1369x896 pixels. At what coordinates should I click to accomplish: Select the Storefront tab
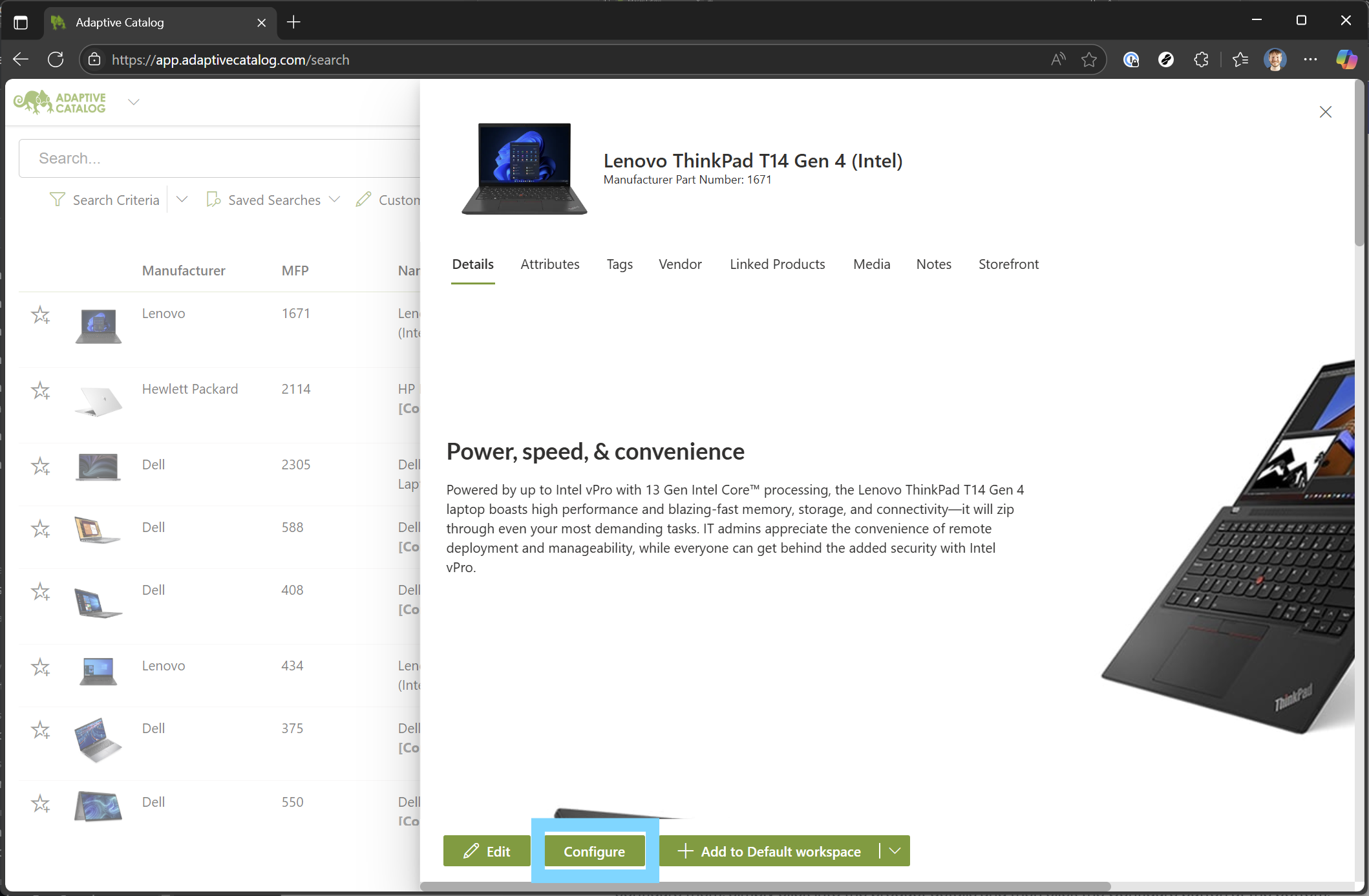coord(1008,264)
